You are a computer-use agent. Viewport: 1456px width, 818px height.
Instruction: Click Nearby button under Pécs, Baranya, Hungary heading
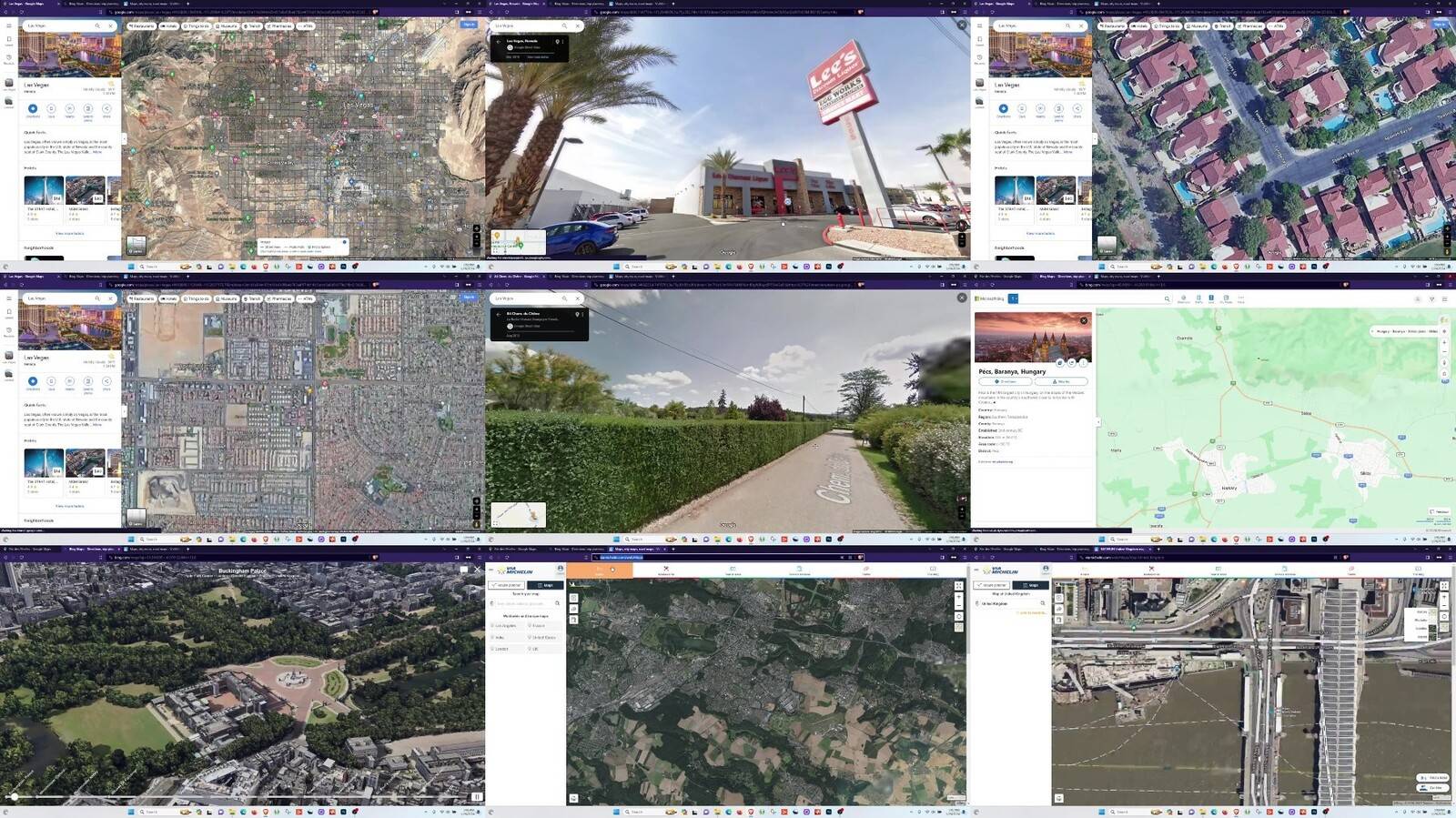click(x=1061, y=382)
